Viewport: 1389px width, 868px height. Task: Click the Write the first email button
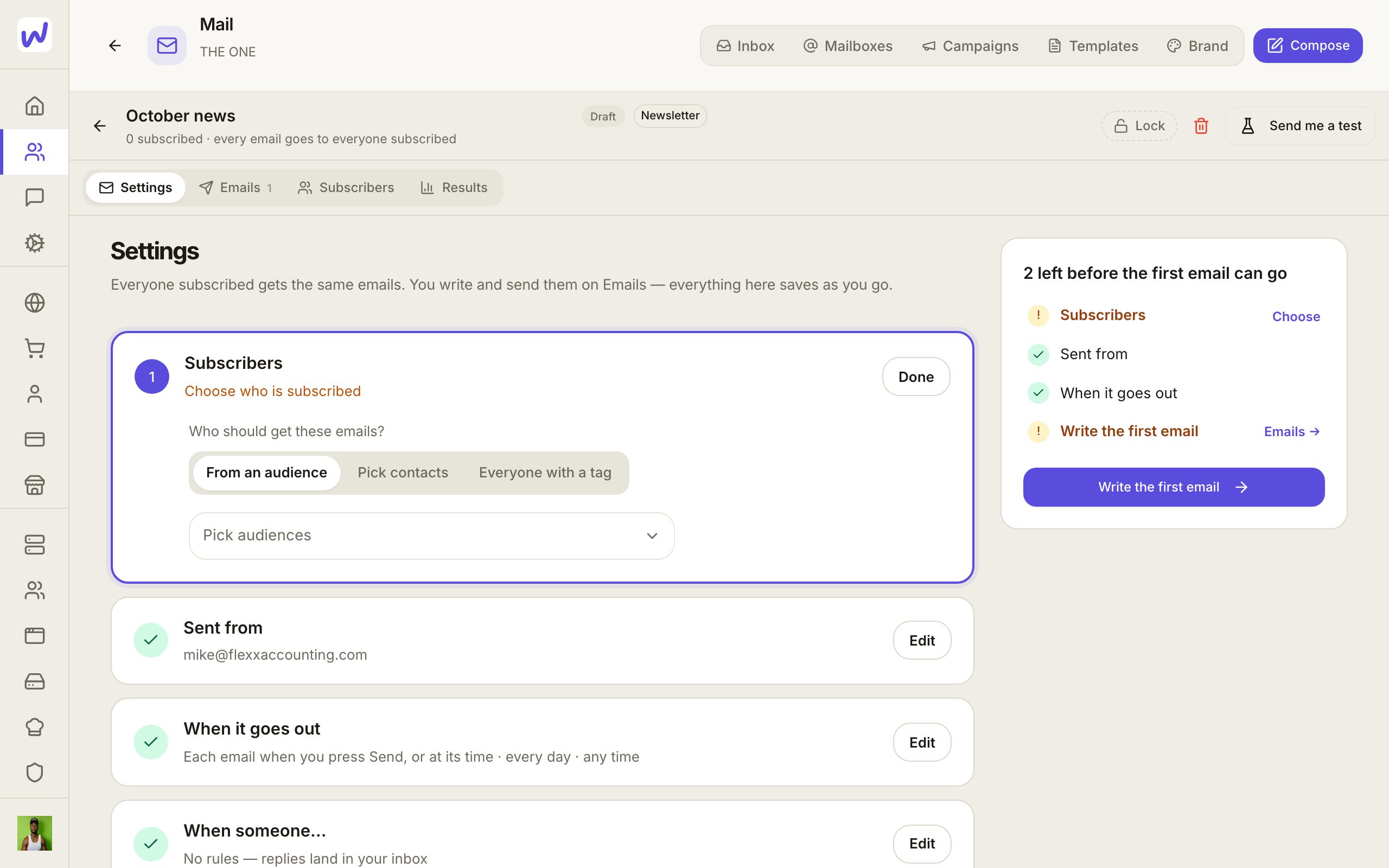point(1173,487)
